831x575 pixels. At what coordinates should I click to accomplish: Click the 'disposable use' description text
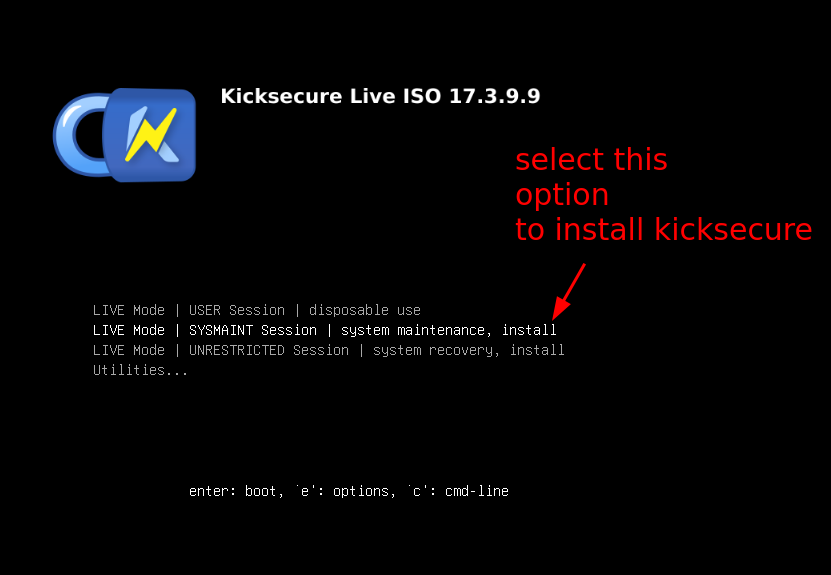tap(365, 310)
